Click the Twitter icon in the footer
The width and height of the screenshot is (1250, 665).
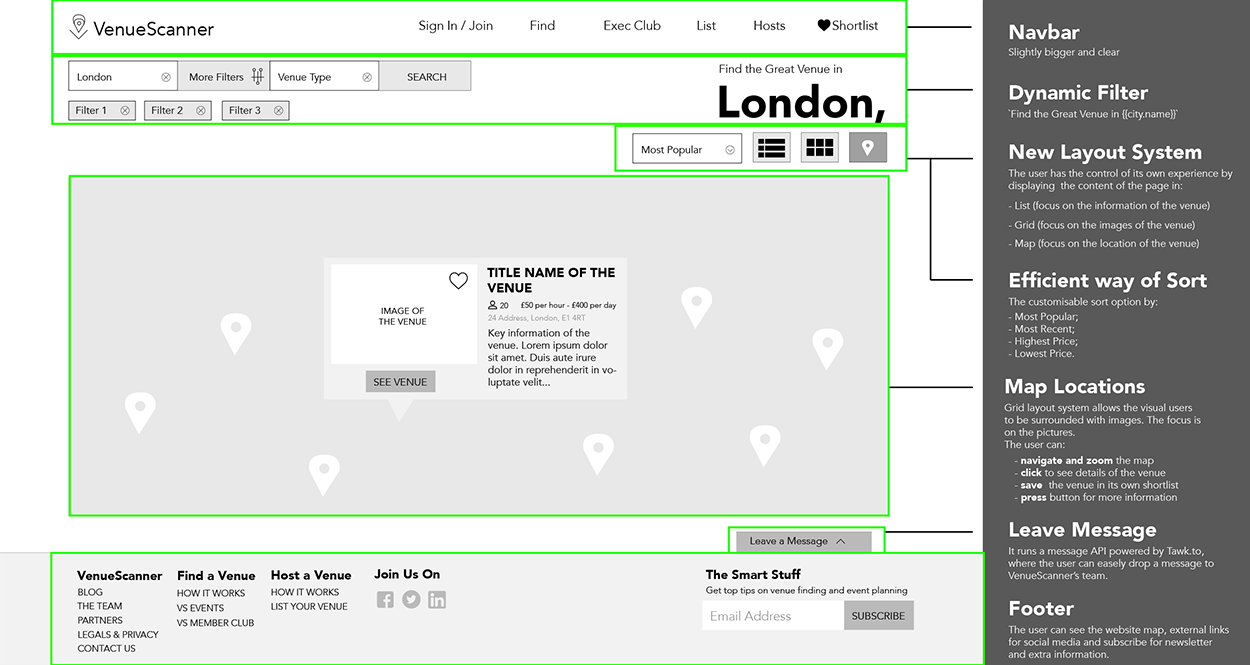[x=411, y=599]
